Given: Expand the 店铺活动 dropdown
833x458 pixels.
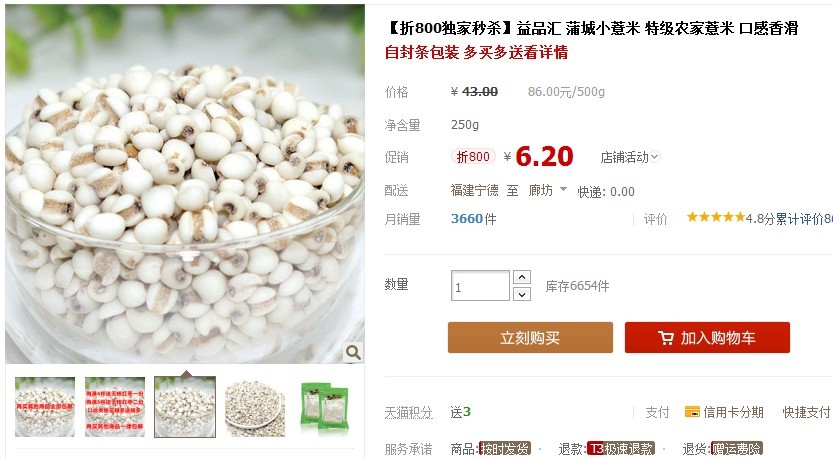Looking at the screenshot, I should click(630, 157).
